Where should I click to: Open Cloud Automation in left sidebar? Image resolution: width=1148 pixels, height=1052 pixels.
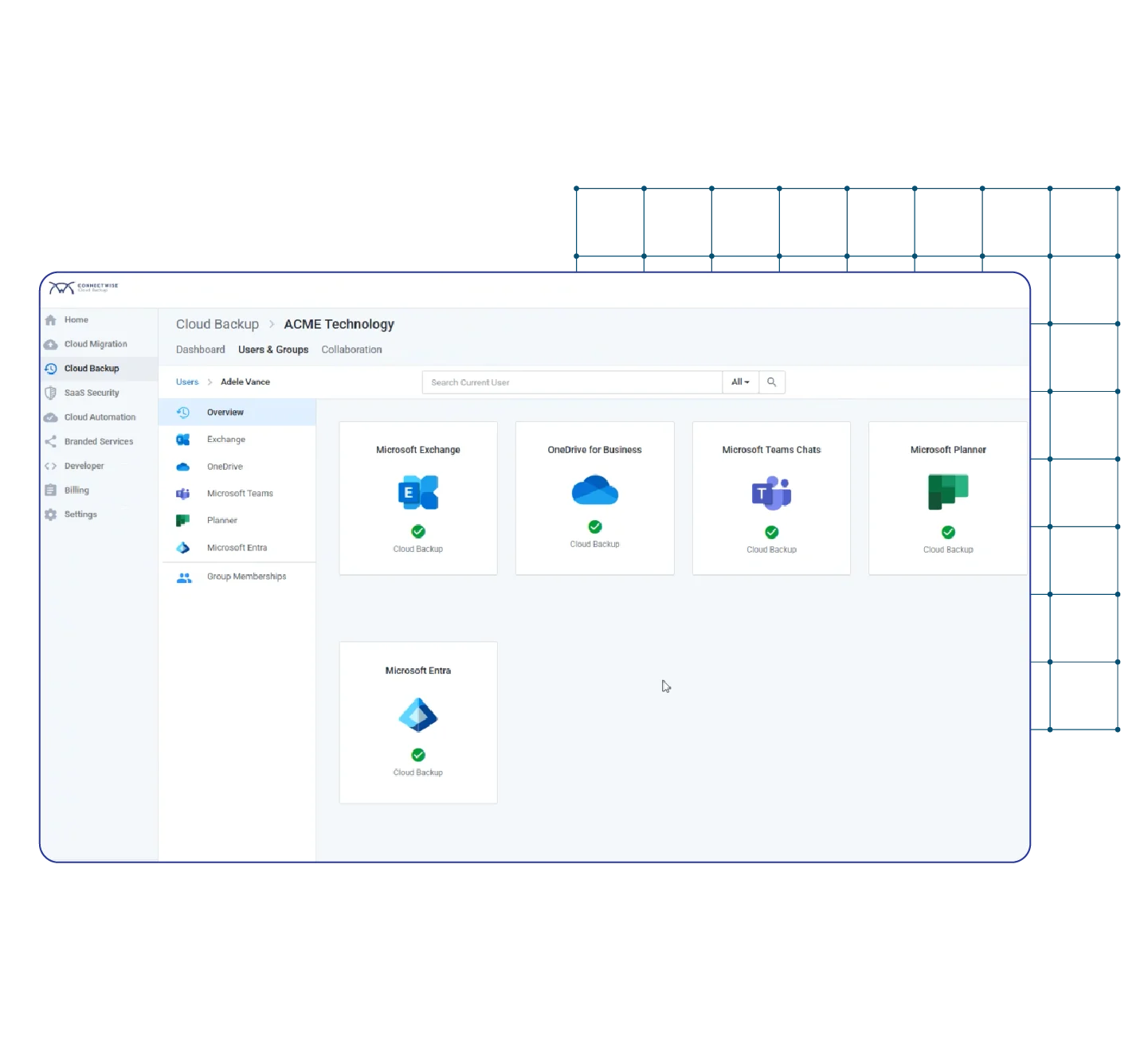(x=100, y=417)
